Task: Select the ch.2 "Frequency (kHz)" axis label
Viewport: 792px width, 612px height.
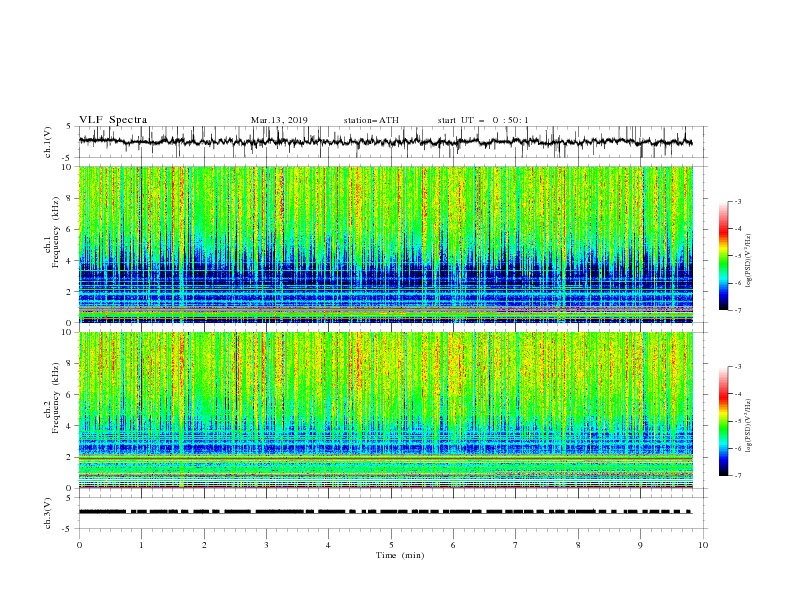Action: (56, 397)
